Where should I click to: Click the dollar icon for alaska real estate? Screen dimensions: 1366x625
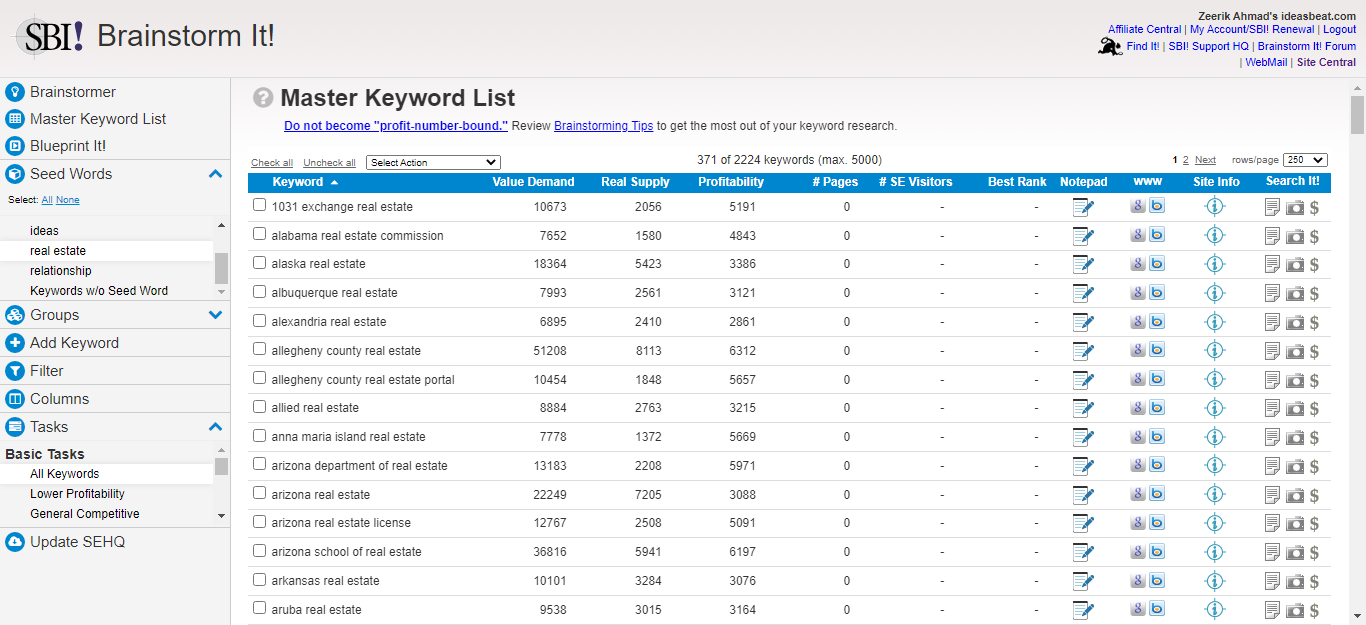[x=1314, y=265]
